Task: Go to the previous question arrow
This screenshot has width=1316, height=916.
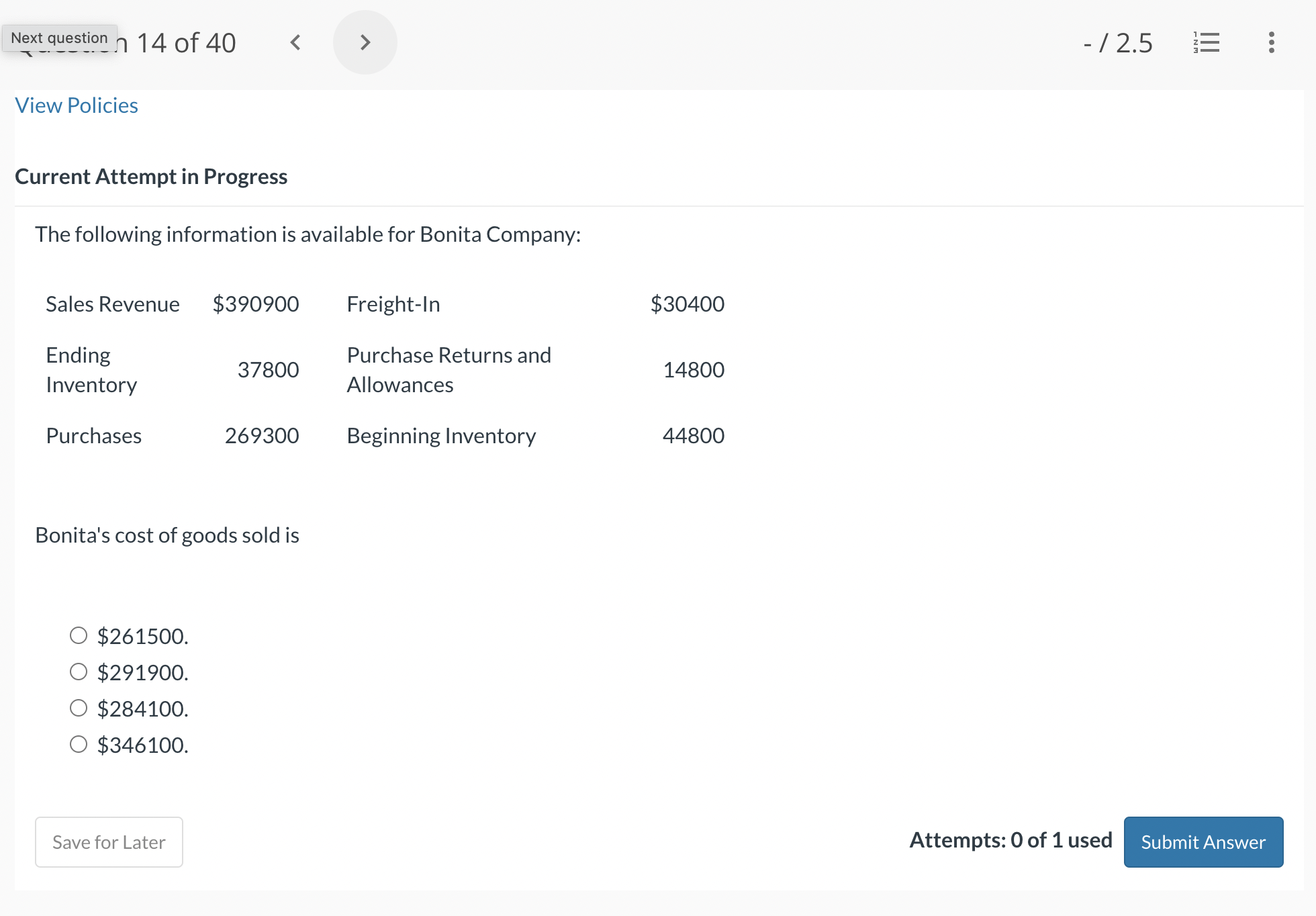Action: 295,42
